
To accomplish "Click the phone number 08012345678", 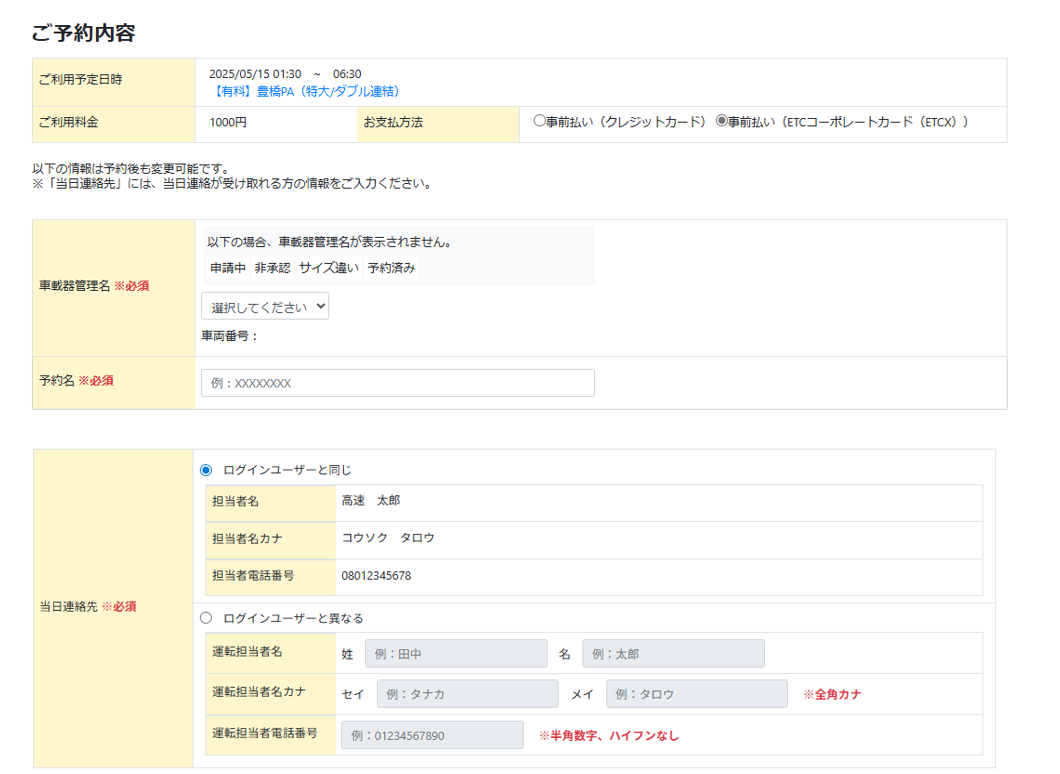I will (376, 576).
